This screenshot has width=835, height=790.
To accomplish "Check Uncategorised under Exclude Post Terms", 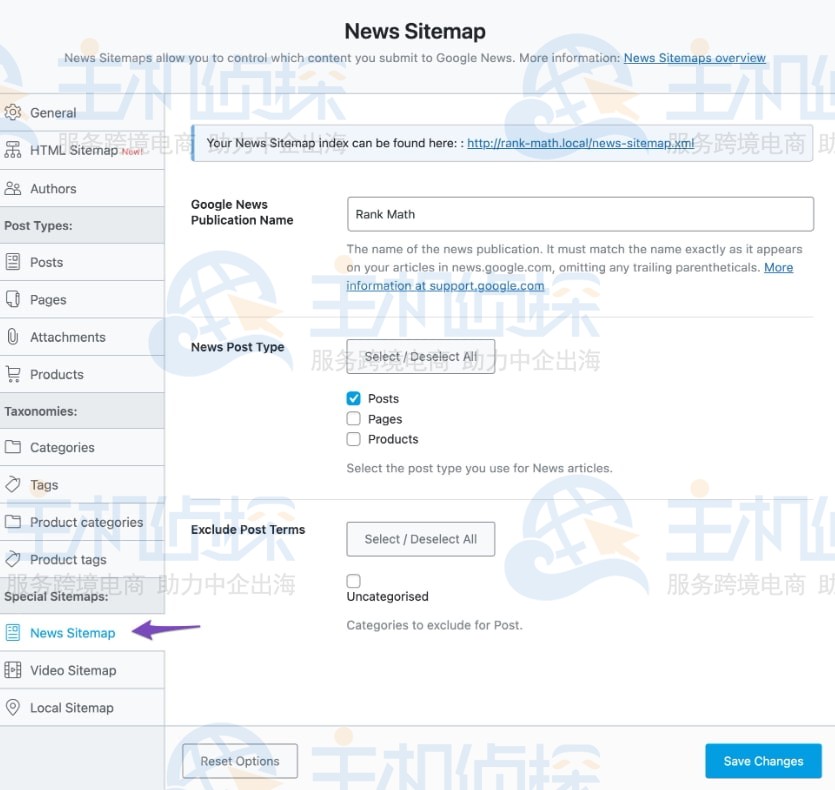I will pos(353,580).
